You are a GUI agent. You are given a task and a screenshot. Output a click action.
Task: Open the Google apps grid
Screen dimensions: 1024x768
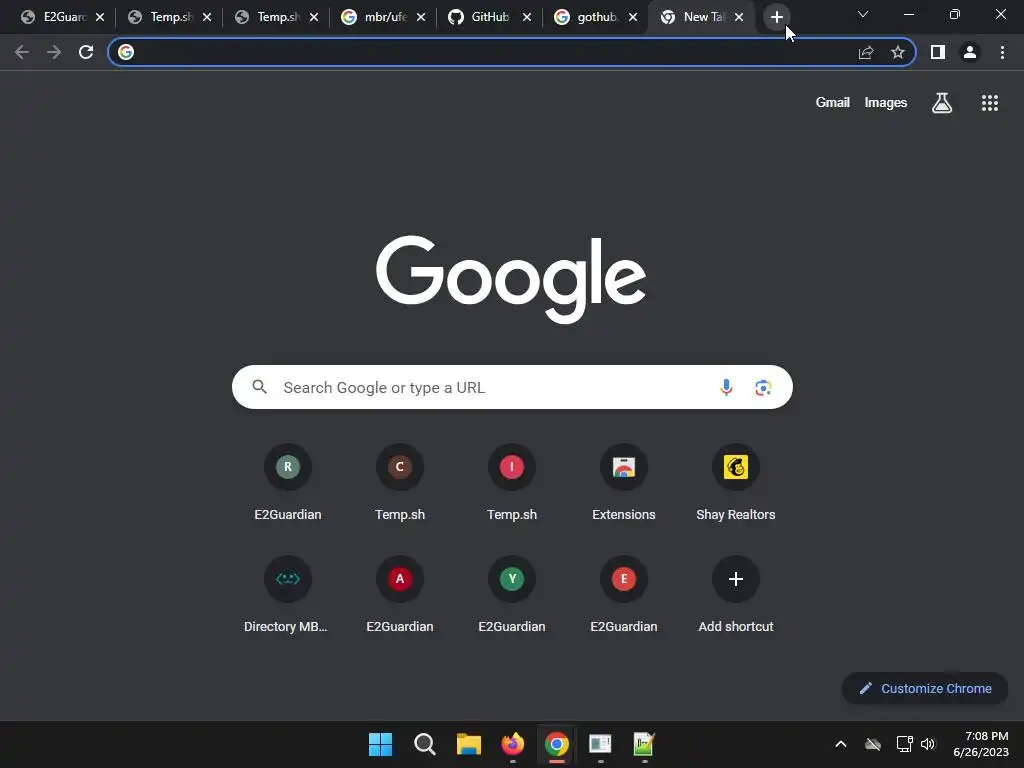tap(990, 103)
